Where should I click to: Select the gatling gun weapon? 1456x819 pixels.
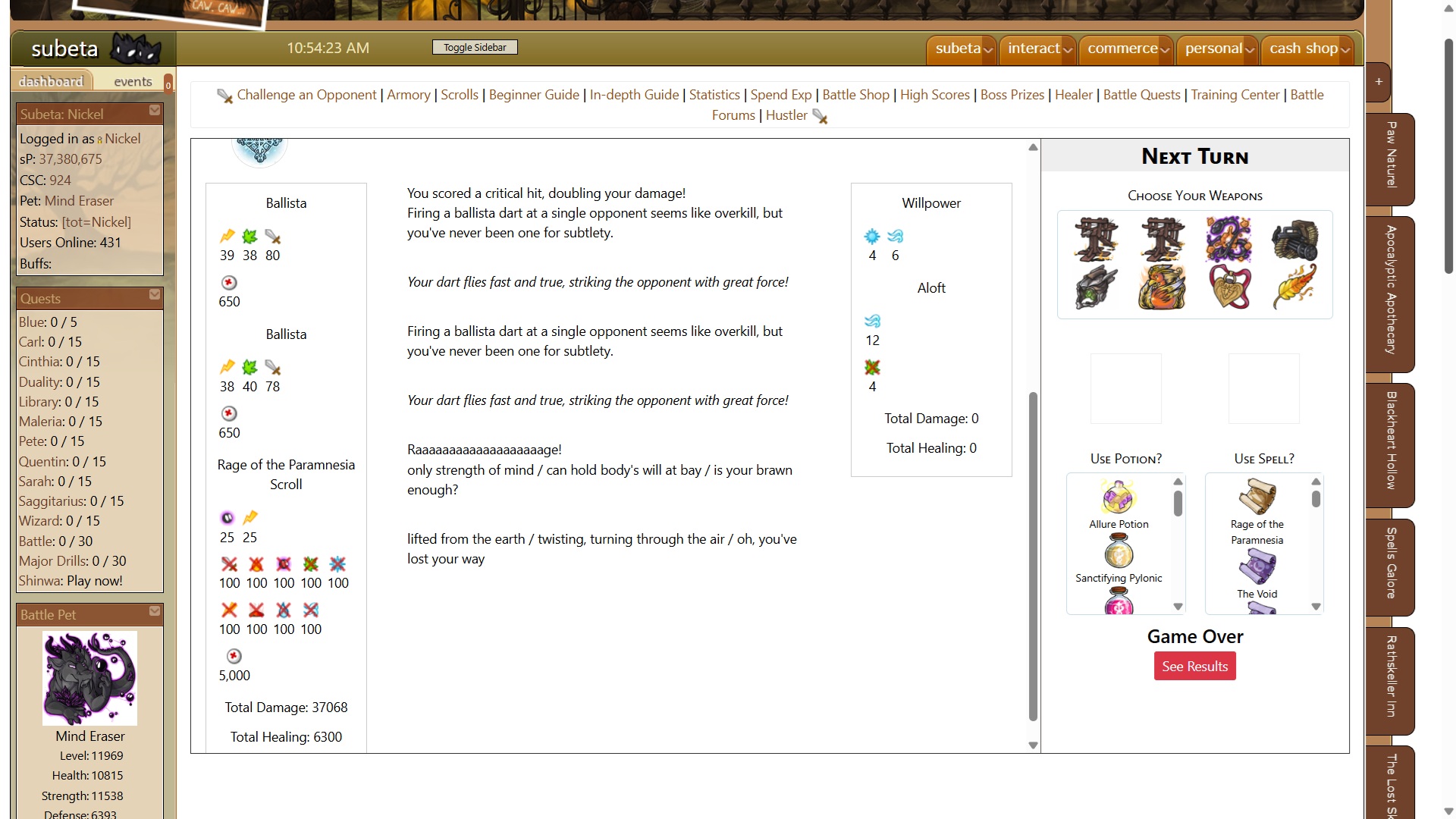(1294, 240)
